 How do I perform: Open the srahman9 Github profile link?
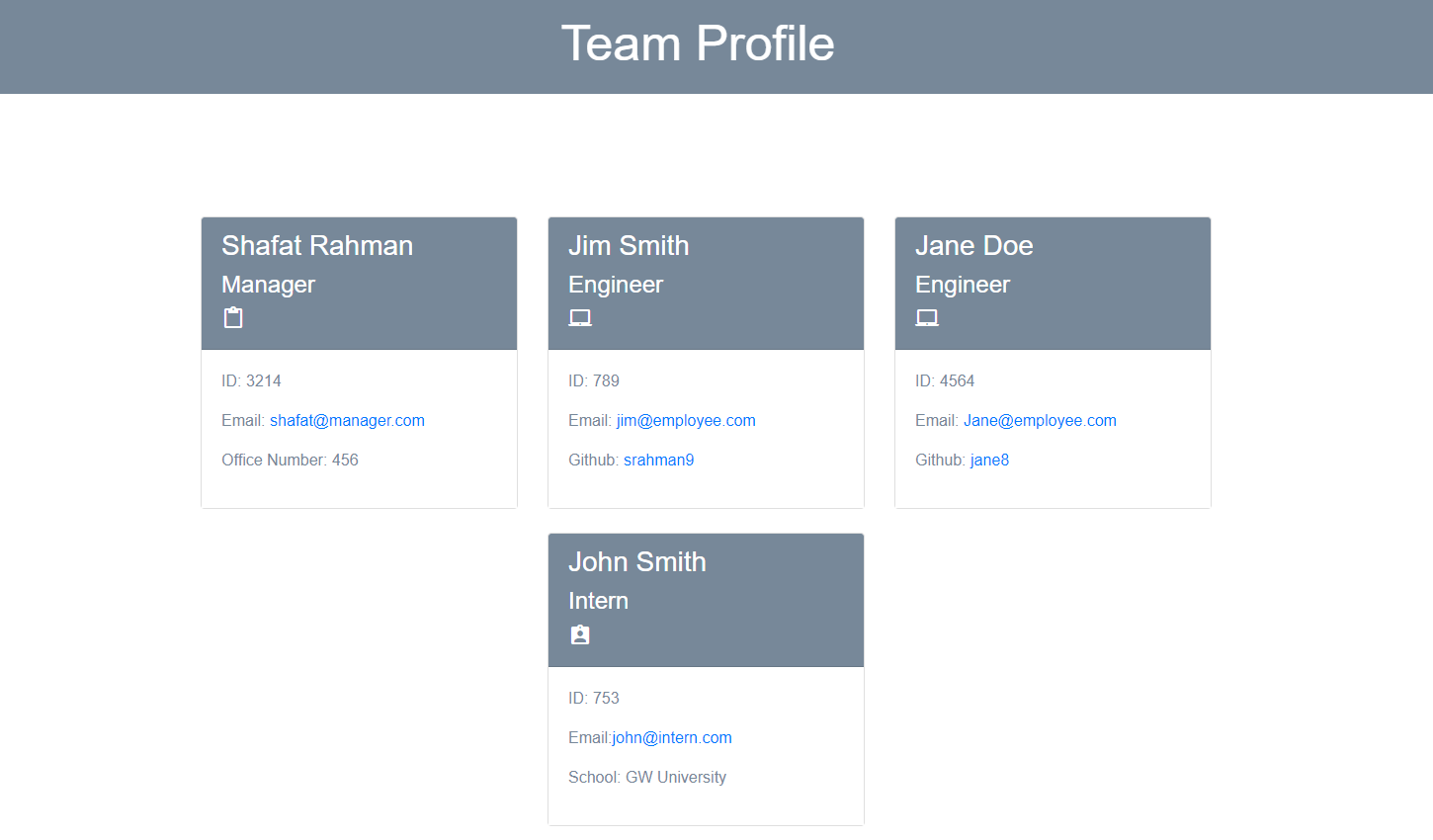coord(658,460)
